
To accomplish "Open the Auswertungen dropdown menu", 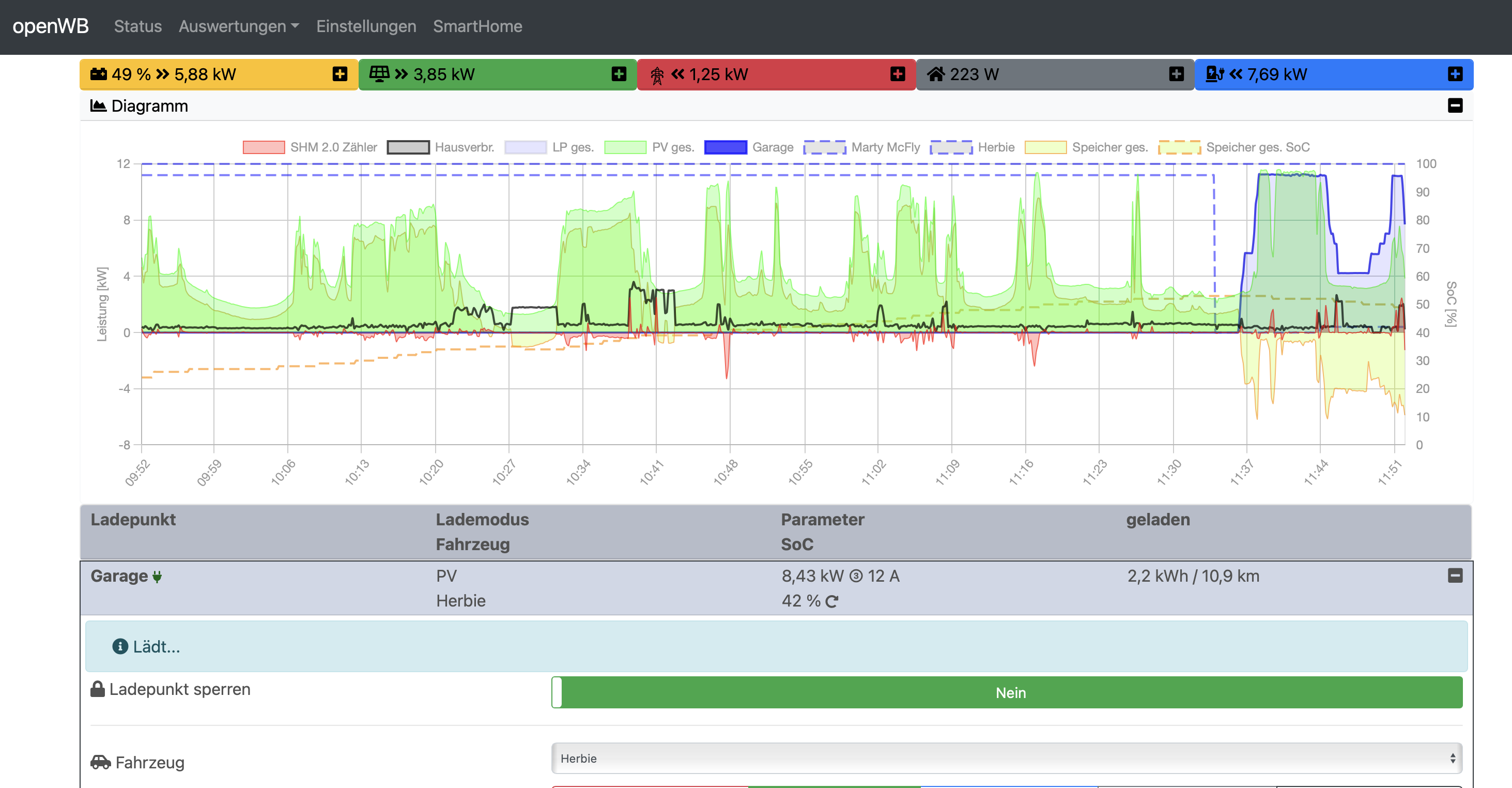I will pyautogui.click(x=238, y=26).
